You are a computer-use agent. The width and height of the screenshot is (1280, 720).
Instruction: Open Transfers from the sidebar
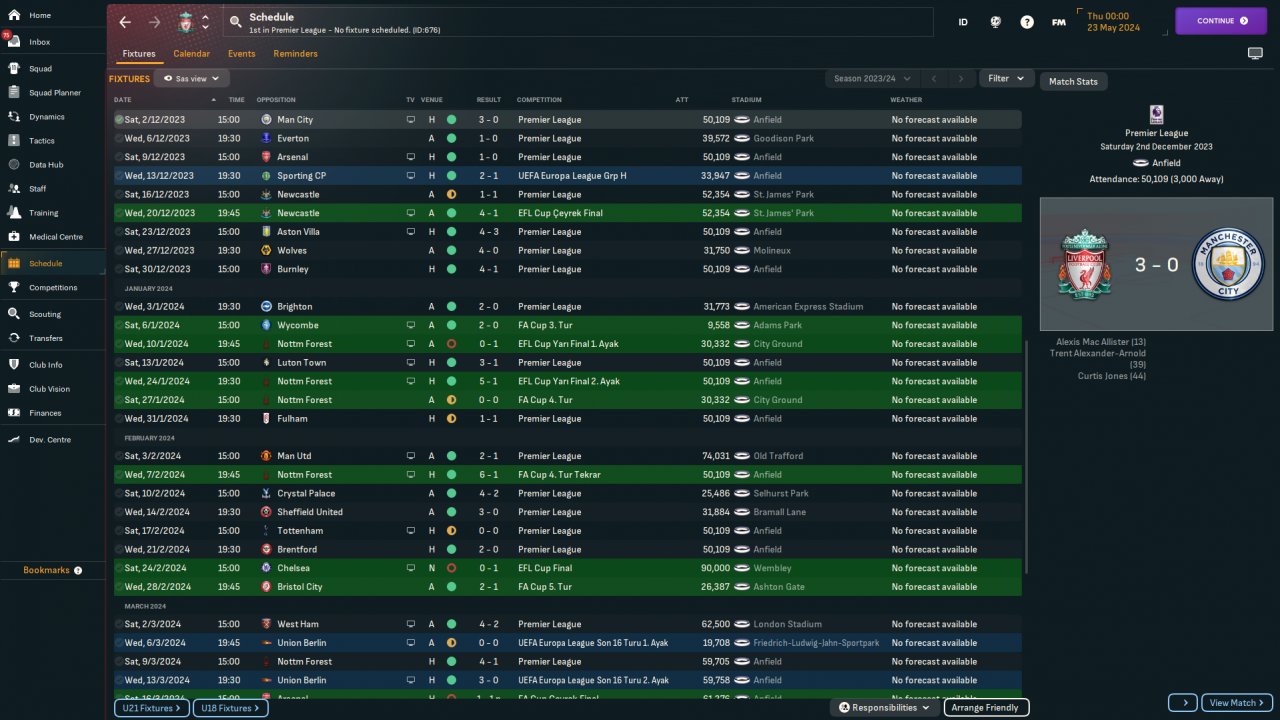click(53, 338)
